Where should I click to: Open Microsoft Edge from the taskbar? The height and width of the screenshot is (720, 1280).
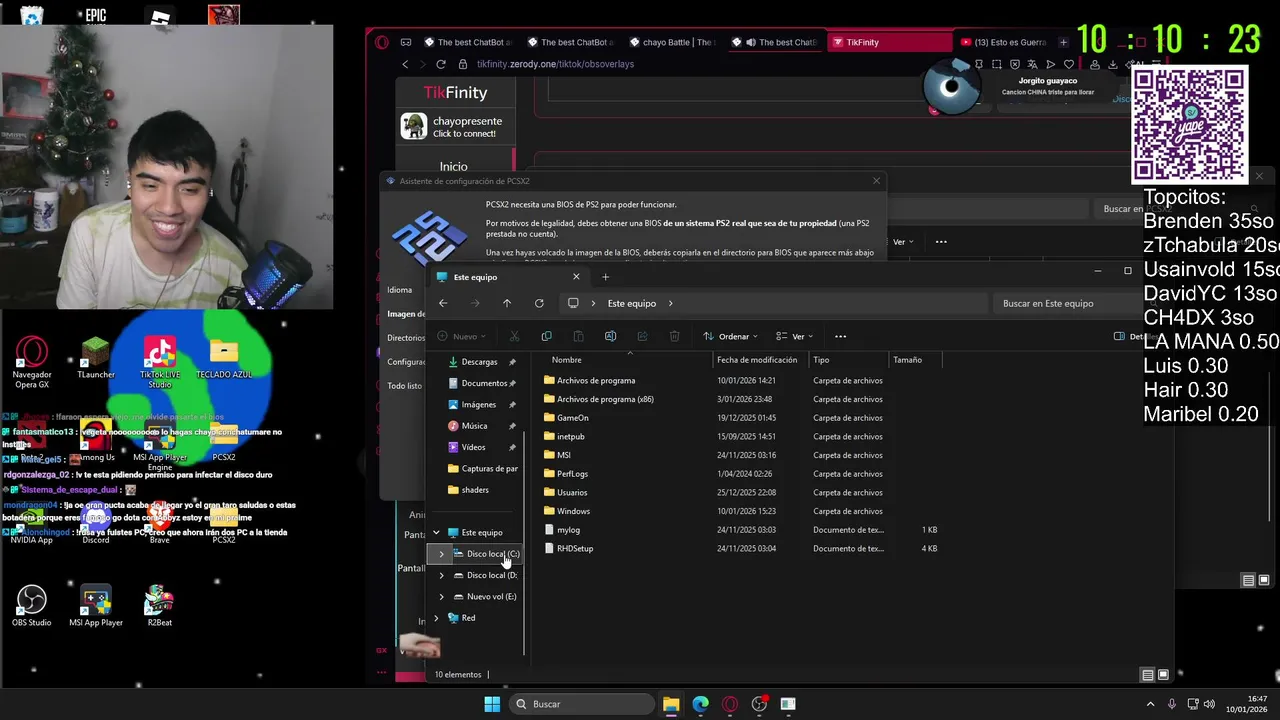700,704
